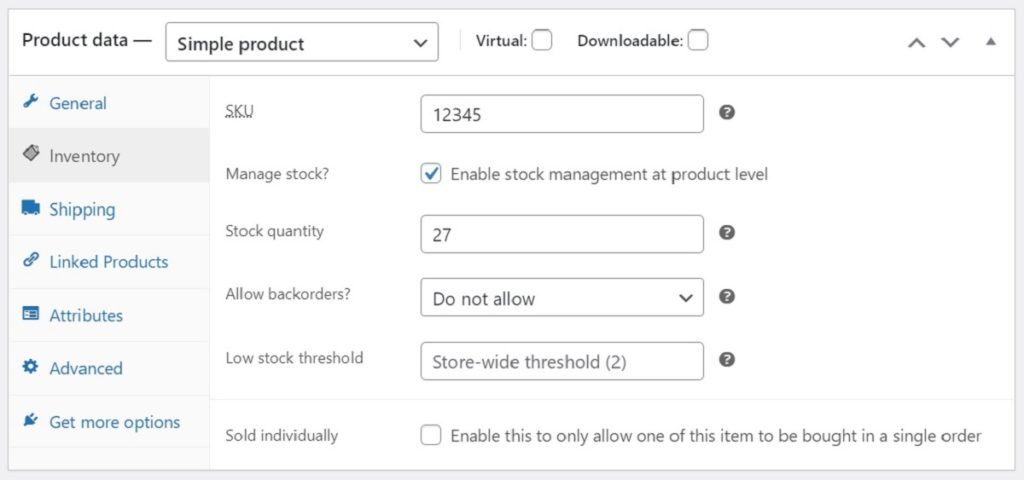
Task: Open the Shipping tab
Action: 109,209
